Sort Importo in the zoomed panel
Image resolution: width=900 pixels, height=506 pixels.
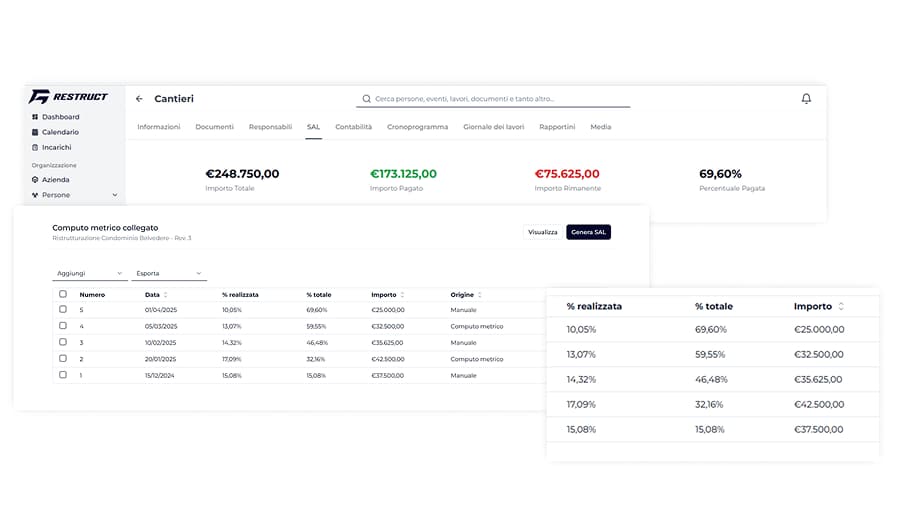(841, 306)
